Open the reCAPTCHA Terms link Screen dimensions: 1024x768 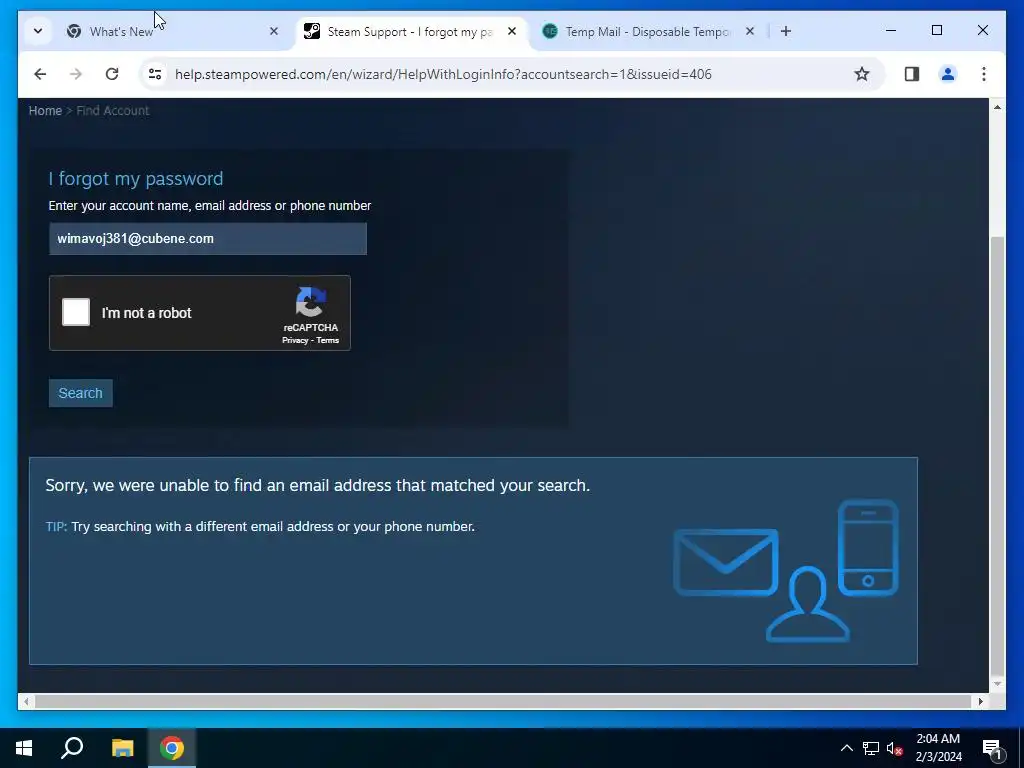(327, 340)
